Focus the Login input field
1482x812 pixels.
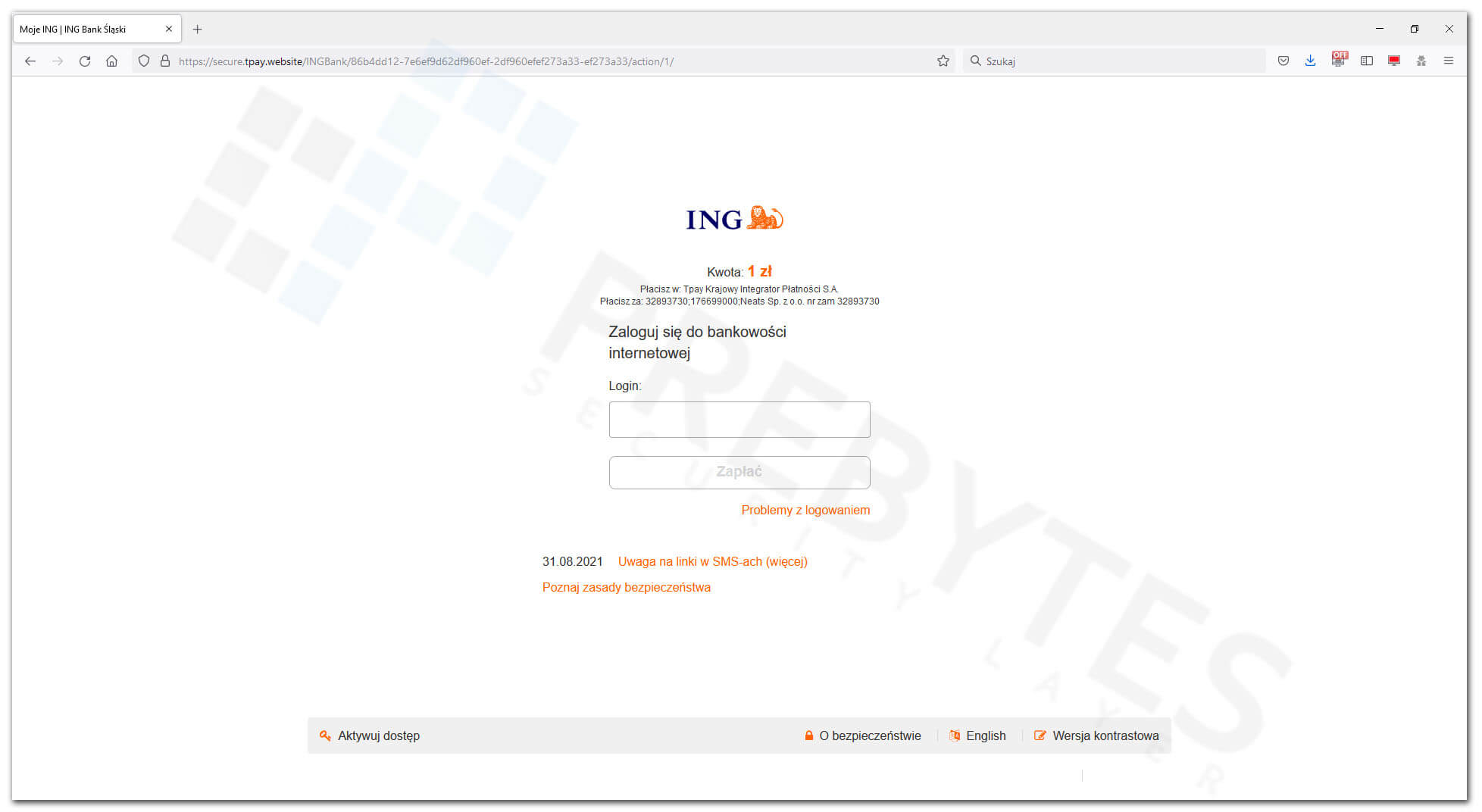point(739,420)
